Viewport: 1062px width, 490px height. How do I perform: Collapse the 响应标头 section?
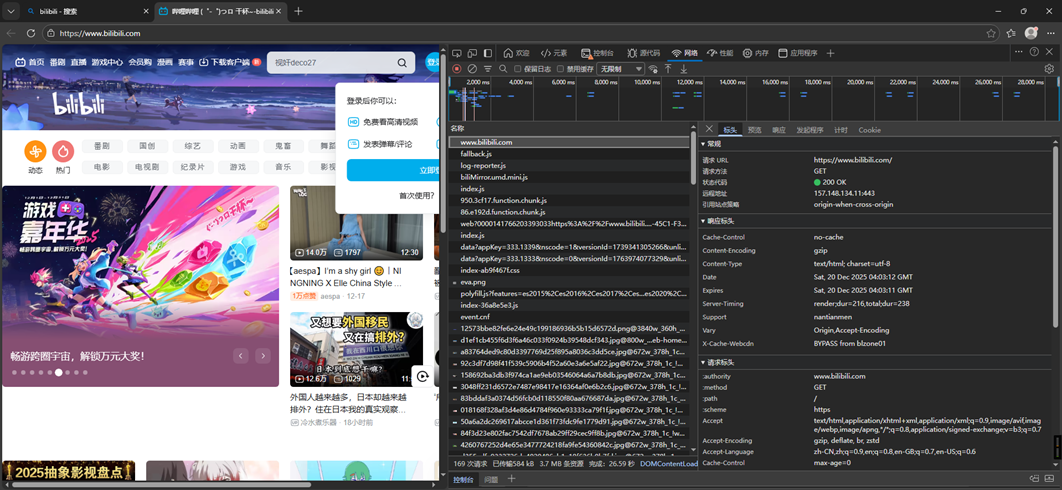click(x=703, y=221)
